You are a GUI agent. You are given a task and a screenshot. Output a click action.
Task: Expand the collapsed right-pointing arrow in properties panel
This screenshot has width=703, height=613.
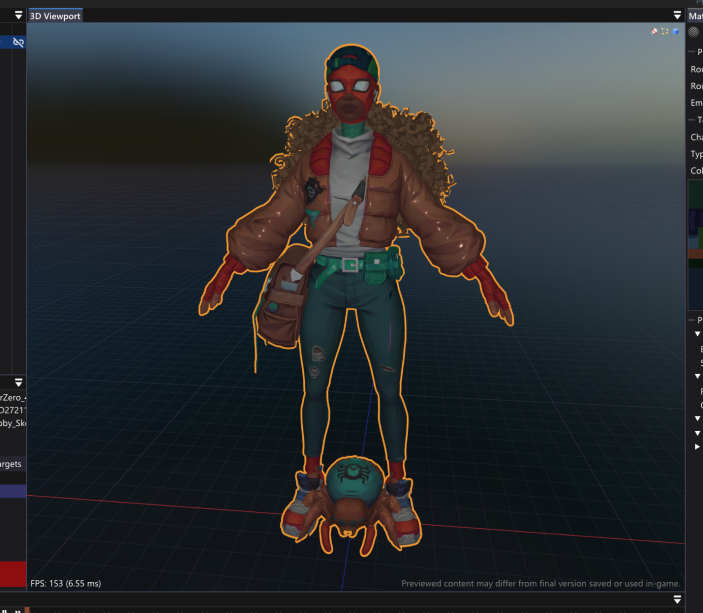point(697,447)
